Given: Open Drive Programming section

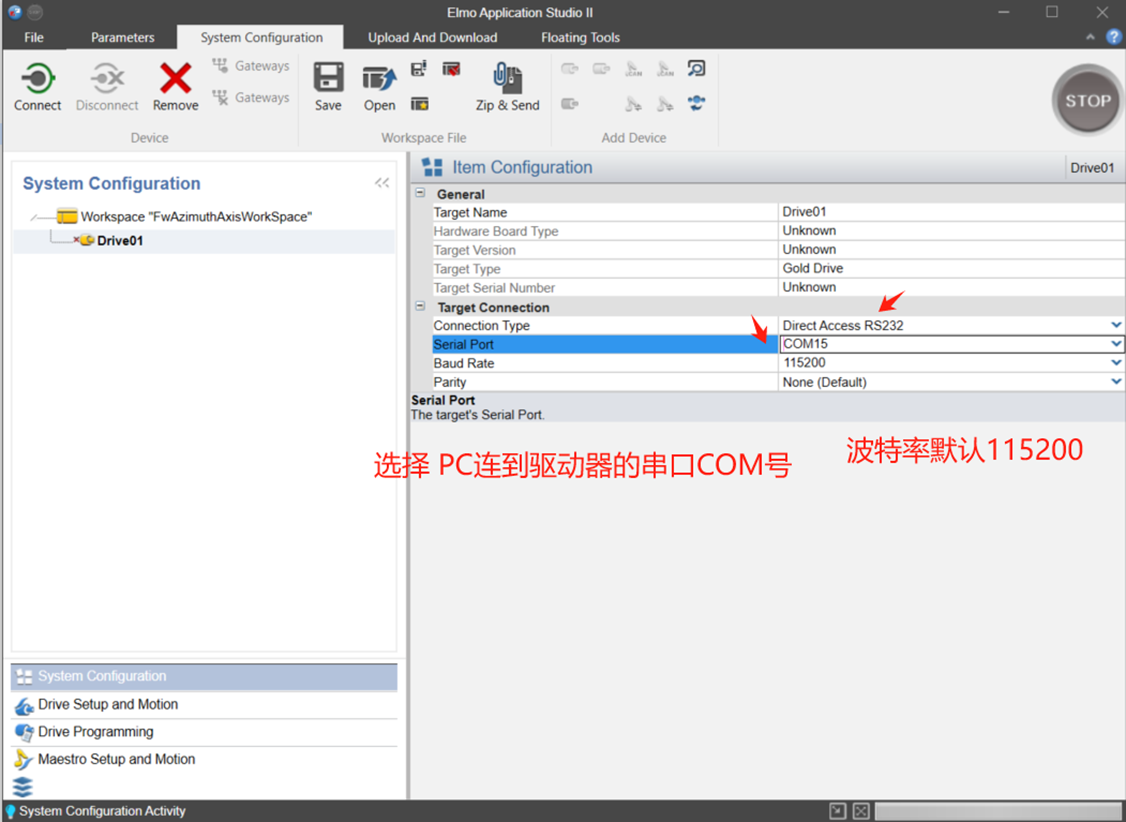Looking at the screenshot, I should pyautogui.click(x=204, y=732).
